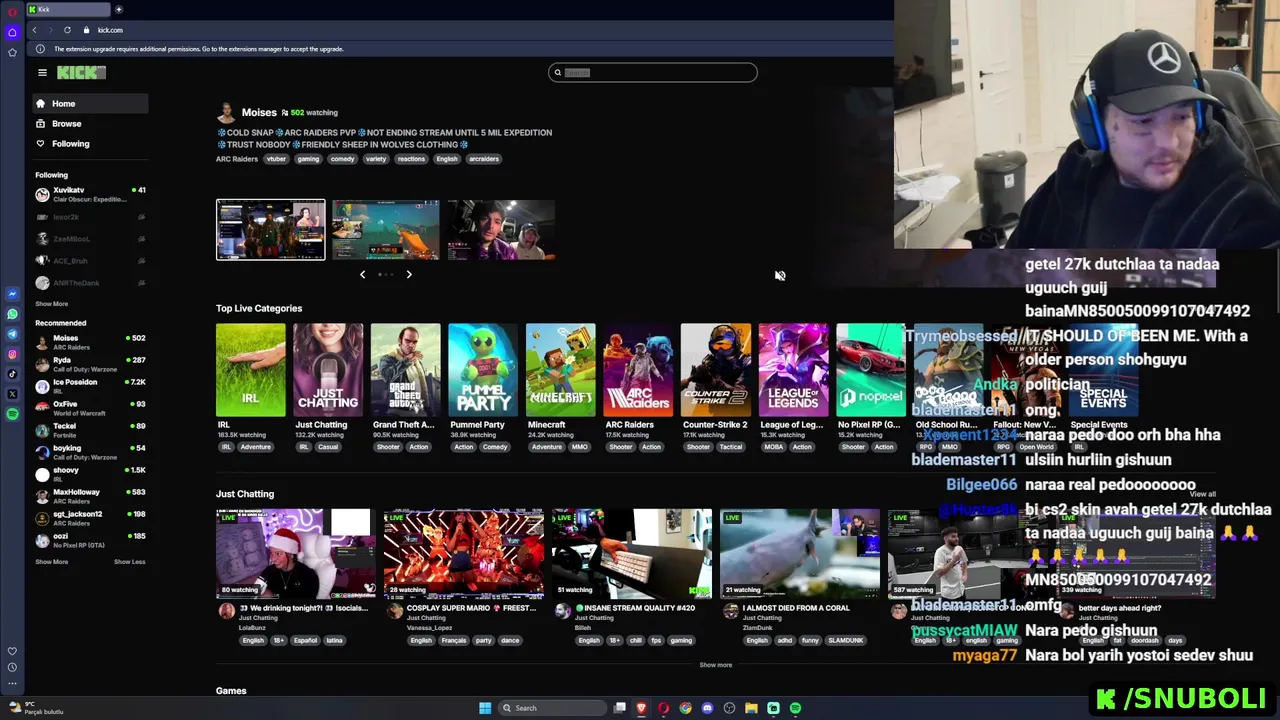
Task: Open history clock in Opera sidebar
Action: click(12, 667)
